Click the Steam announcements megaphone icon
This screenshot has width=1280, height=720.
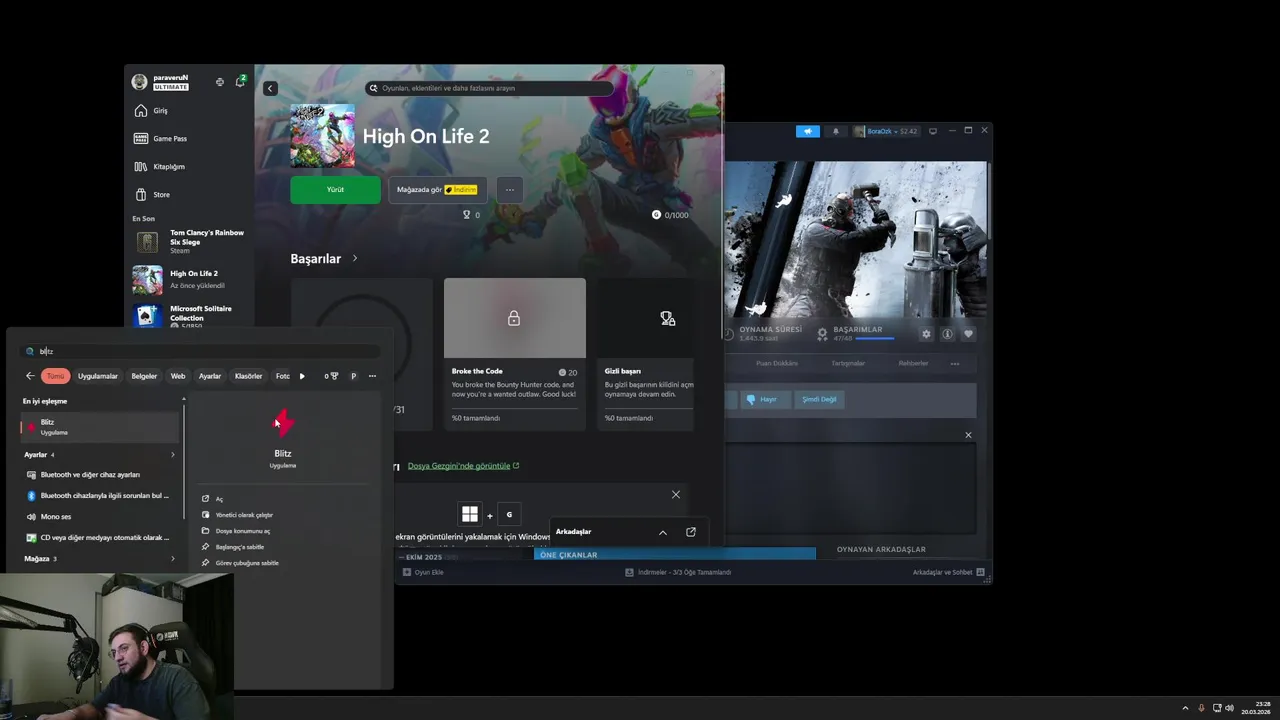click(x=808, y=131)
